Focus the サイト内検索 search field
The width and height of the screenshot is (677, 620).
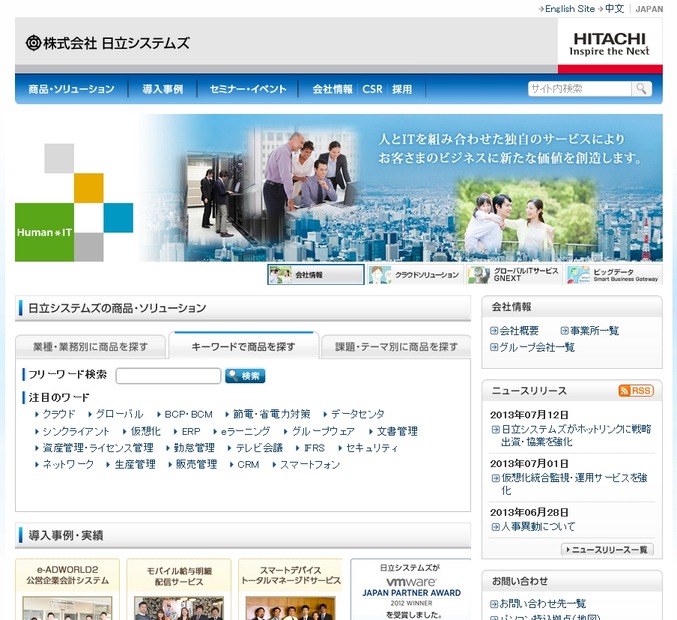click(579, 89)
